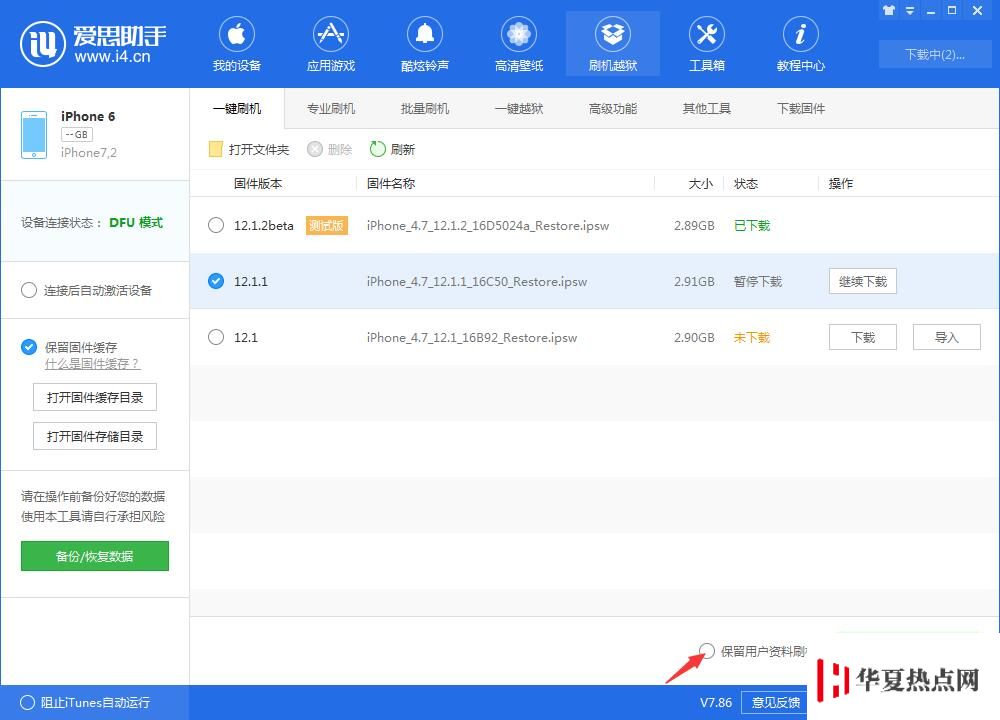Select firmware 12.1.1 radio button
This screenshot has width=1000, height=720.
(216, 281)
